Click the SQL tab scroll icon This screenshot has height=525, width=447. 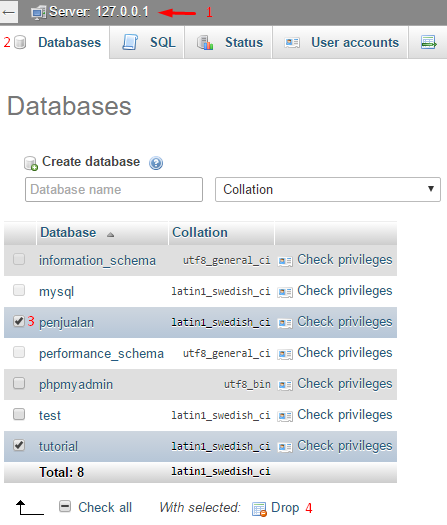[130, 43]
